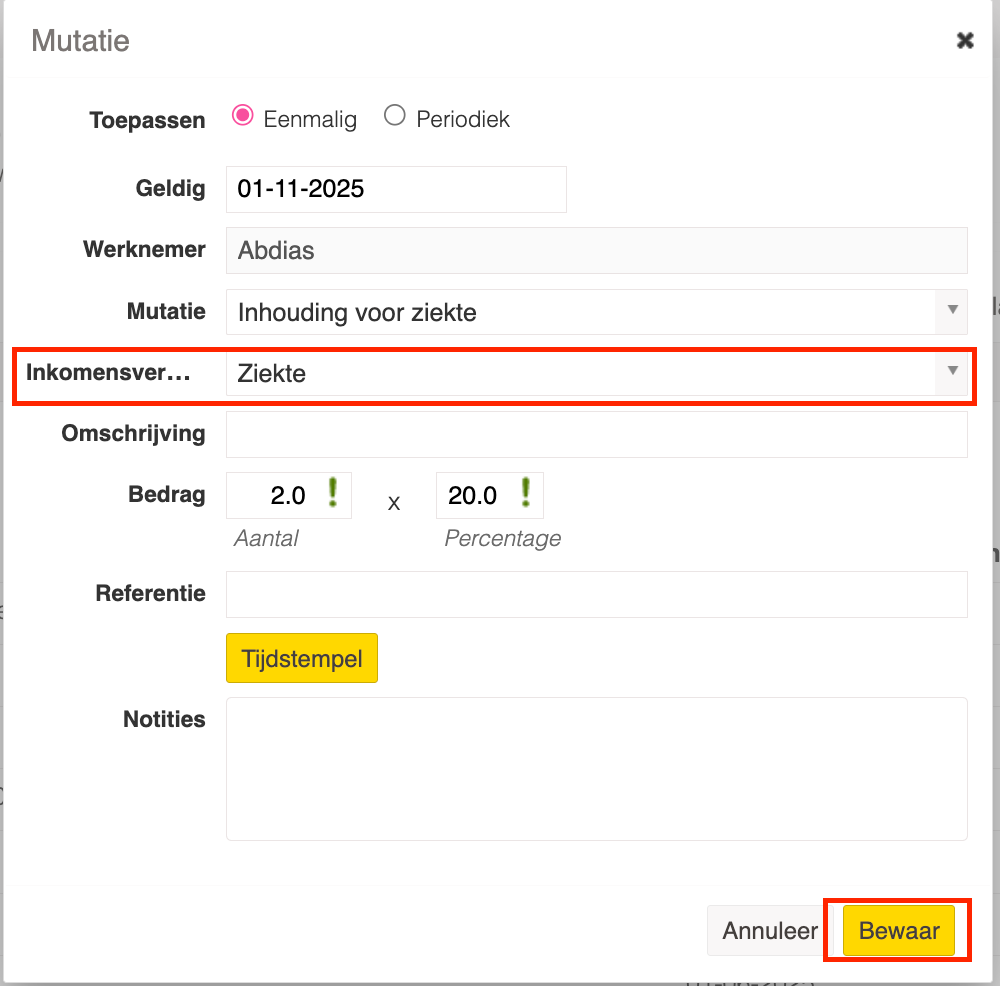Cancel with the Annuleer button
This screenshot has width=1000, height=986.
coord(770,931)
